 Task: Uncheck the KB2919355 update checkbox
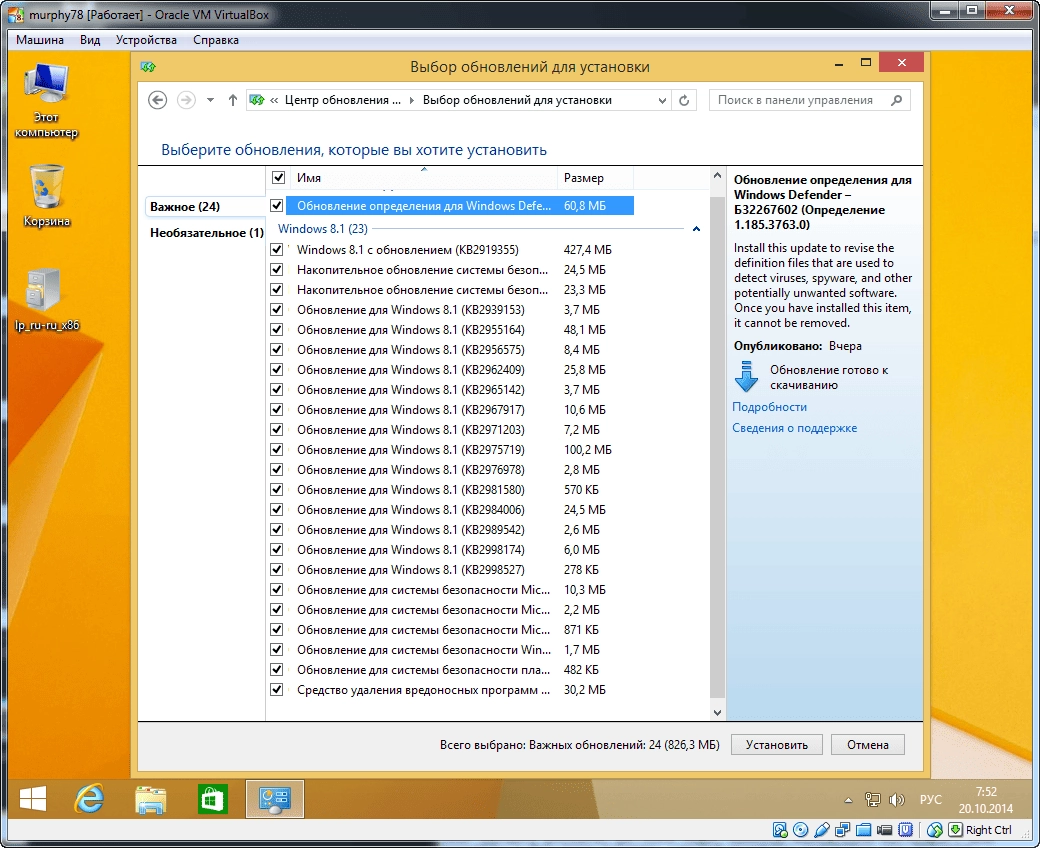(277, 250)
